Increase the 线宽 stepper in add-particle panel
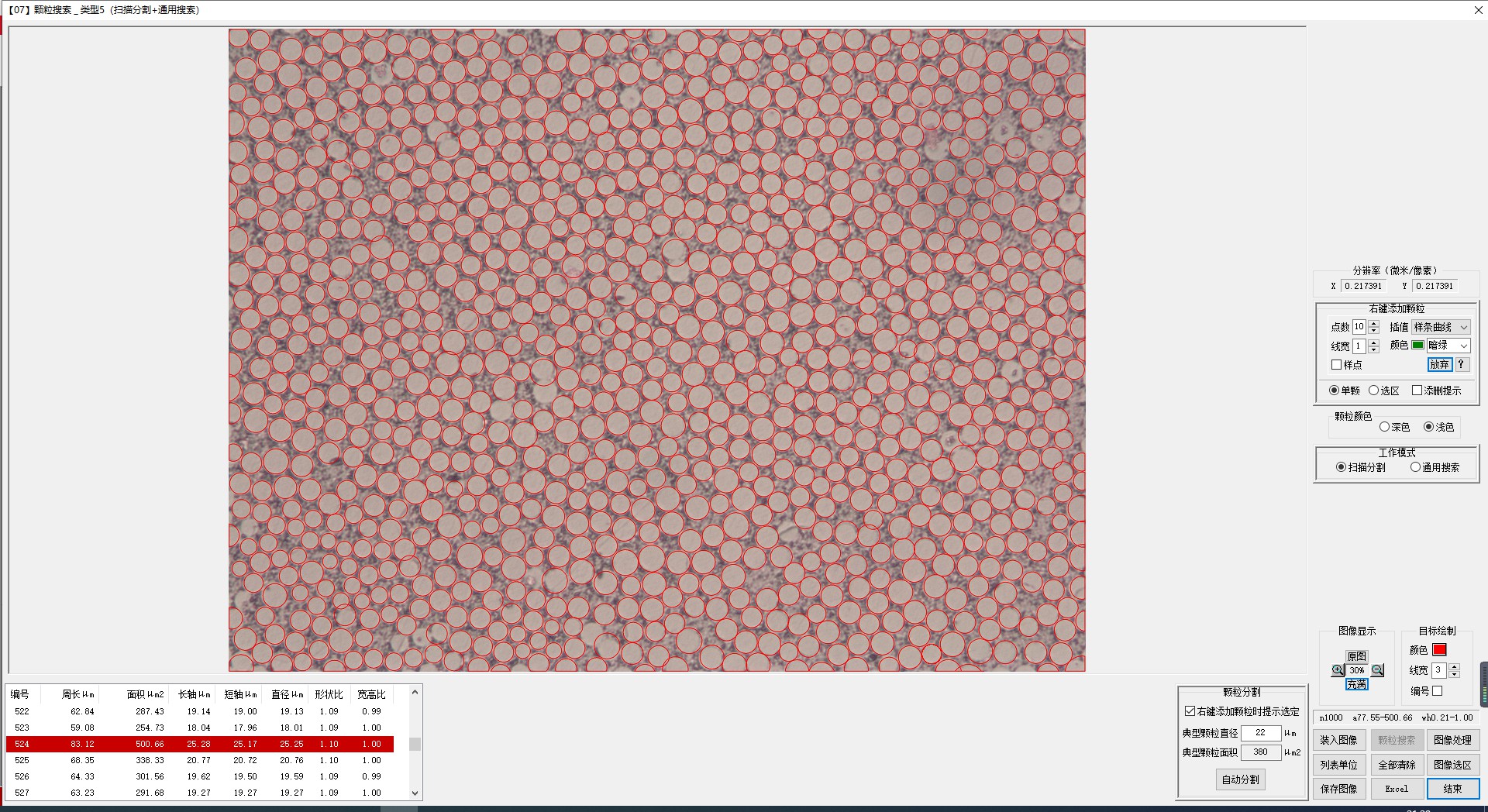 pos(1374,342)
